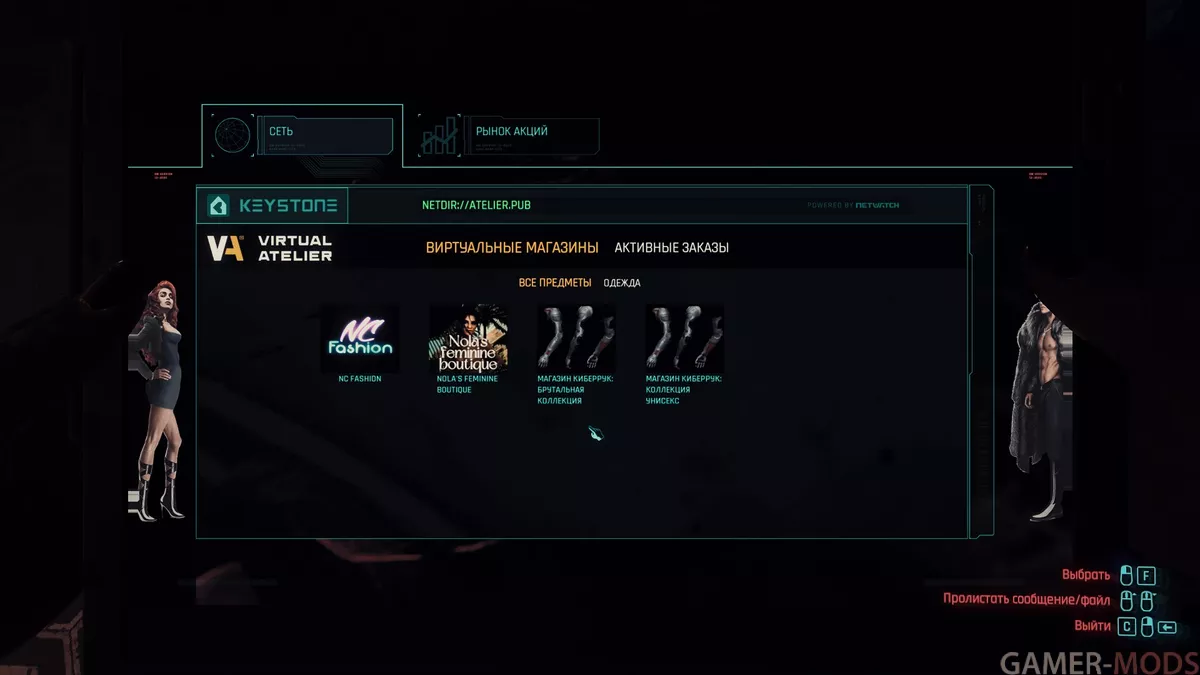The width and height of the screenshot is (1200, 675).
Task: Open the Коллекция унисекс cyberarms store image
Action: [x=685, y=338]
